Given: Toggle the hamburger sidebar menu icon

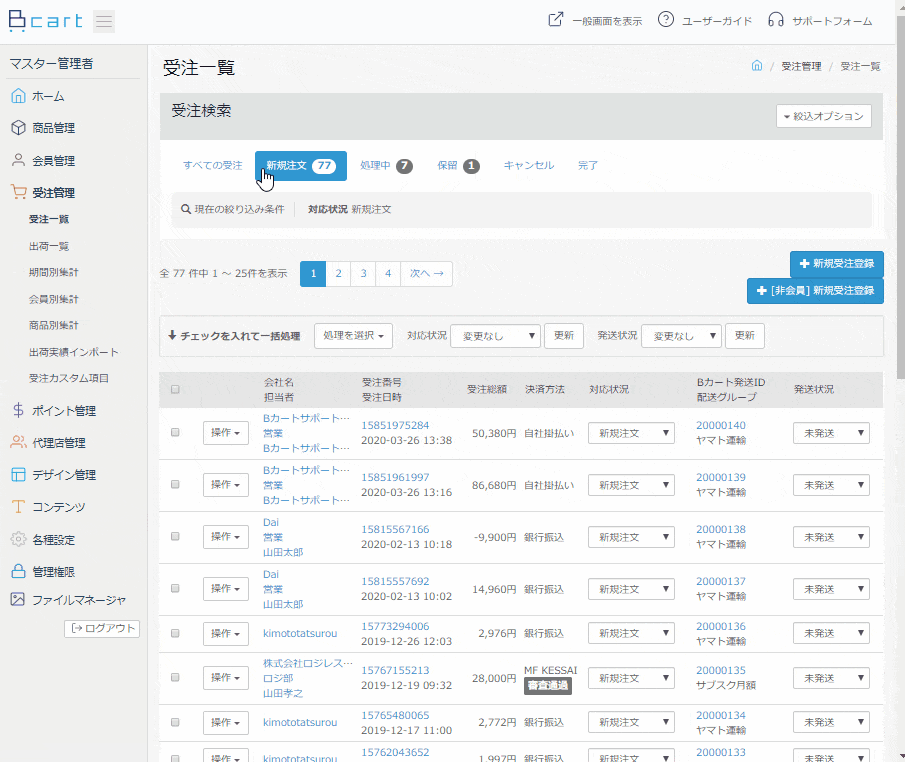Looking at the screenshot, I should tap(104, 21).
